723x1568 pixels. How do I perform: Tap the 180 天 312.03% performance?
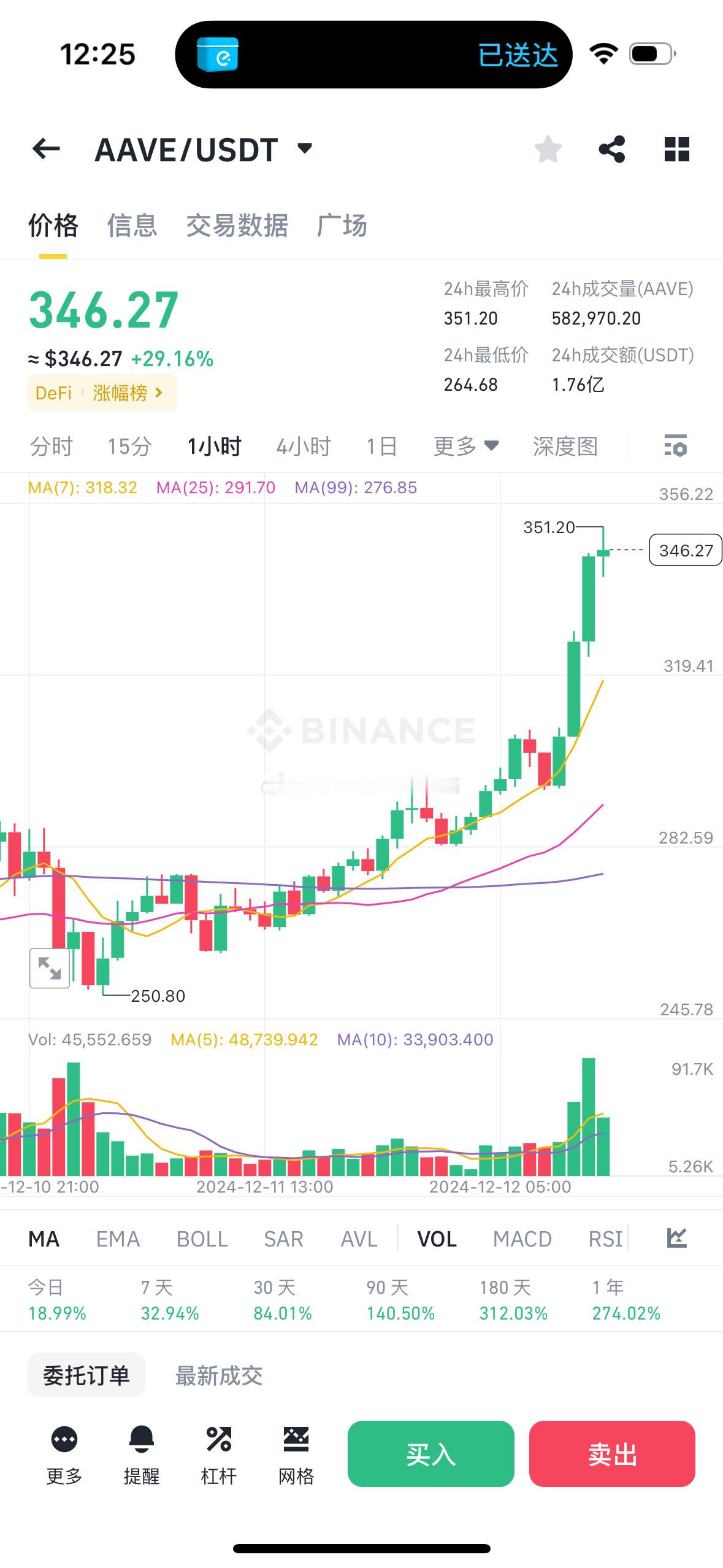coord(513,1300)
